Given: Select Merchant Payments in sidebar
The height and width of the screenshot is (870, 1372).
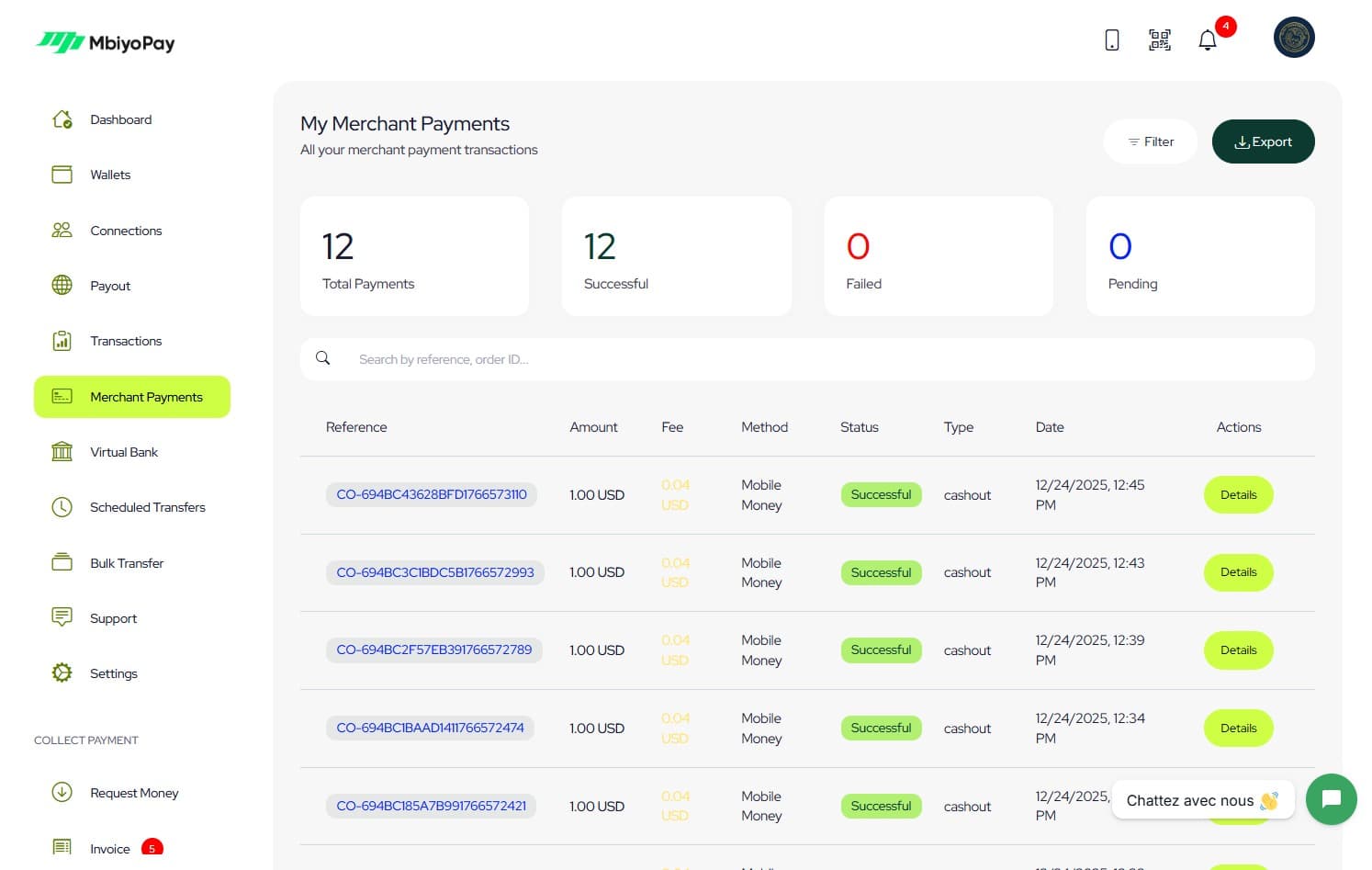Looking at the screenshot, I should coord(132,397).
